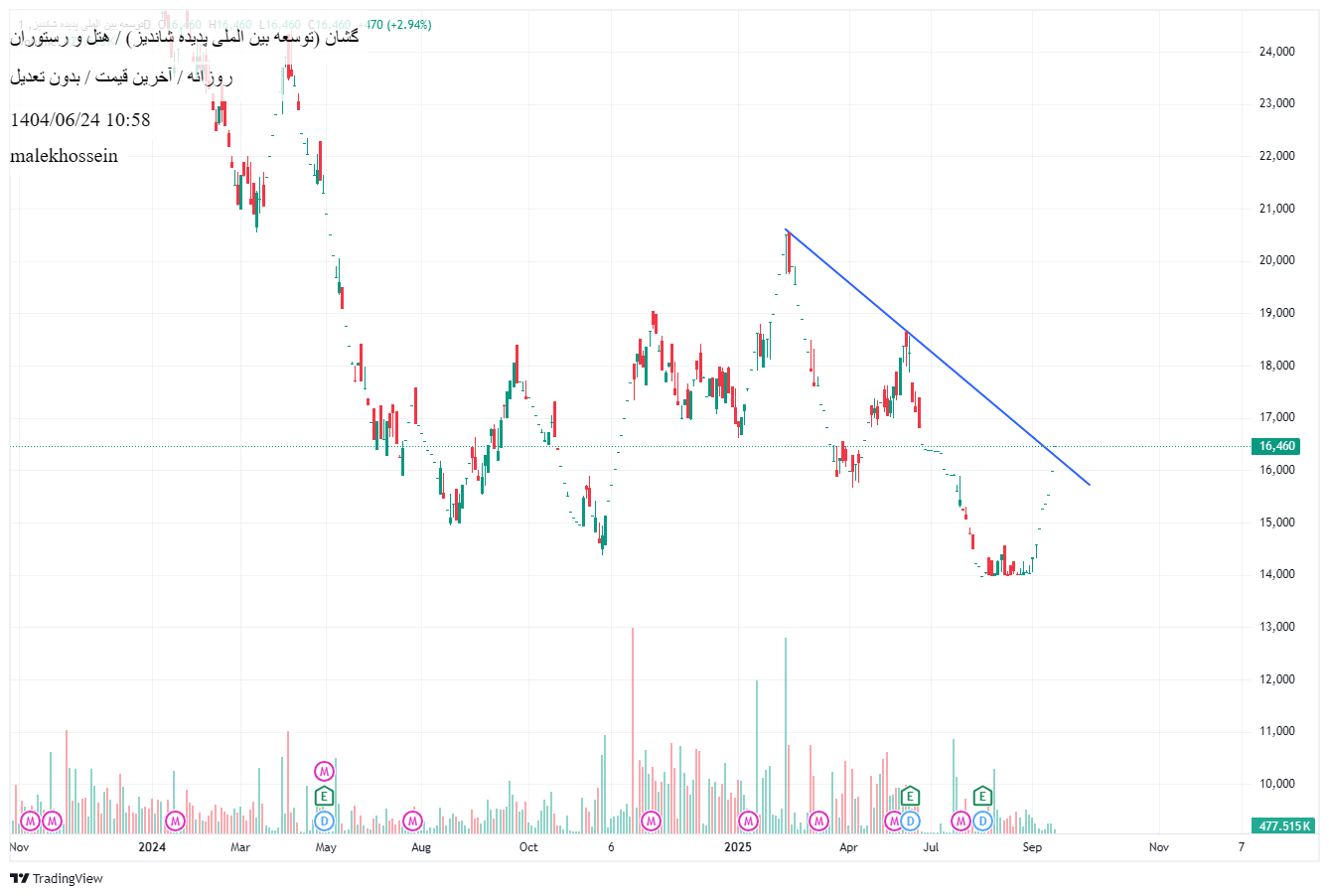Click the 2025 label on time axis

click(x=737, y=847)
